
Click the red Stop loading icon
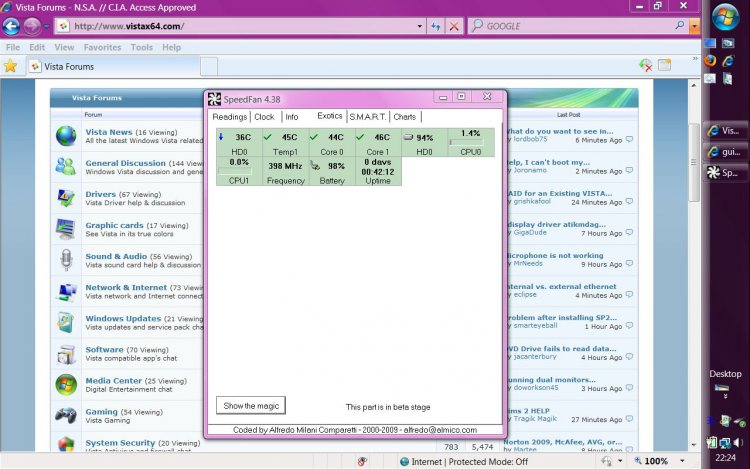pyautogui.click(x=454, y=26)
